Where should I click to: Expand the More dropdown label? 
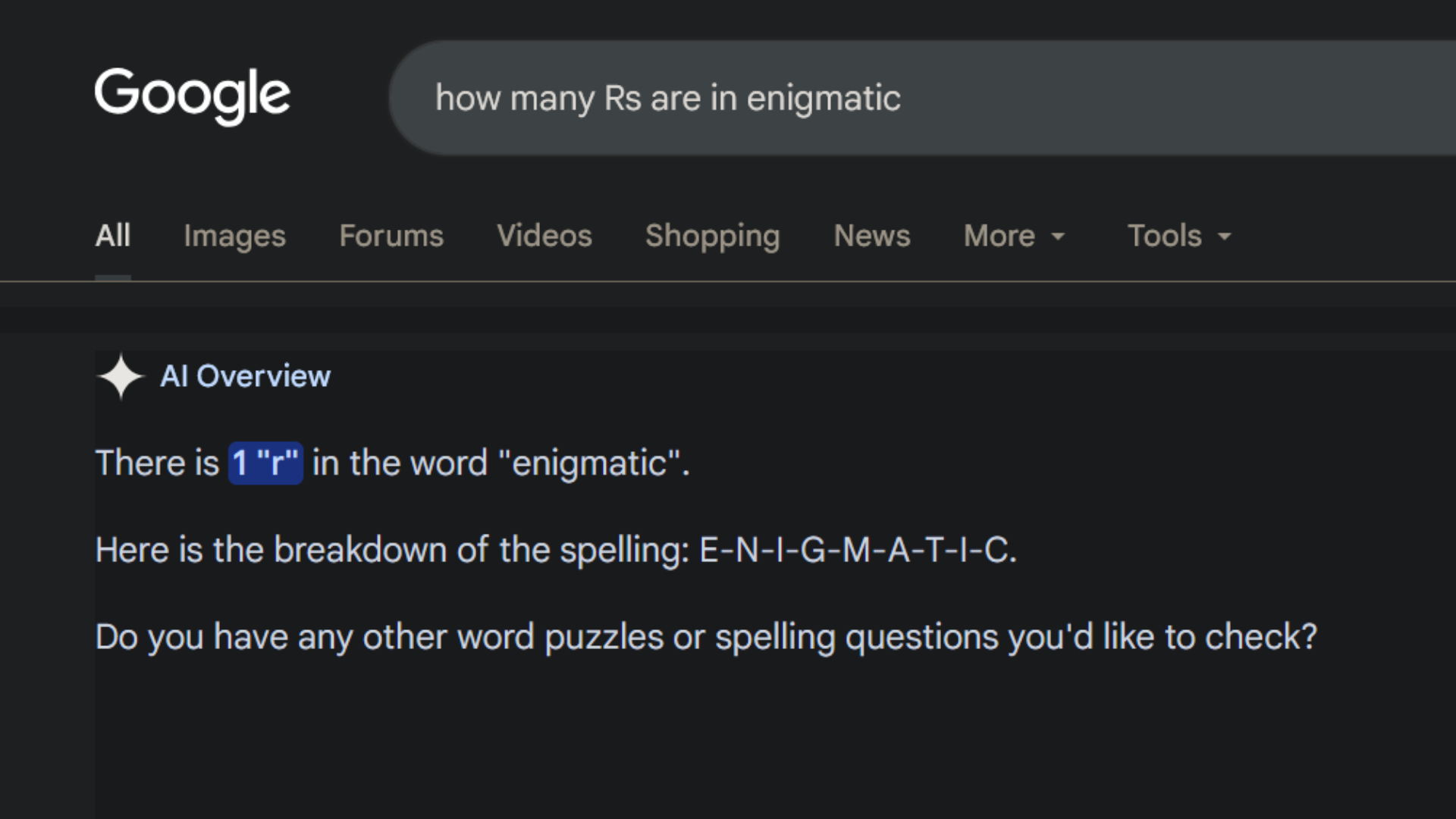pos(999,236)
